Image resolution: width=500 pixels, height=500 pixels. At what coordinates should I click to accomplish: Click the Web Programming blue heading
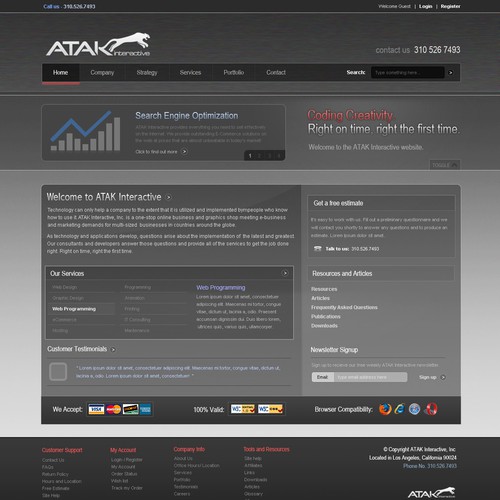221,288
